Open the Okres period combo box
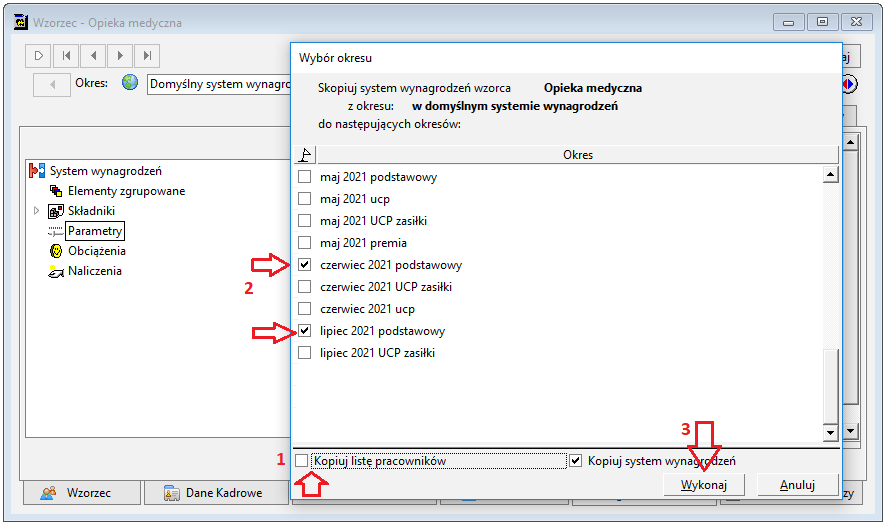This screenshot has height=526, width=888. (219, 84)
